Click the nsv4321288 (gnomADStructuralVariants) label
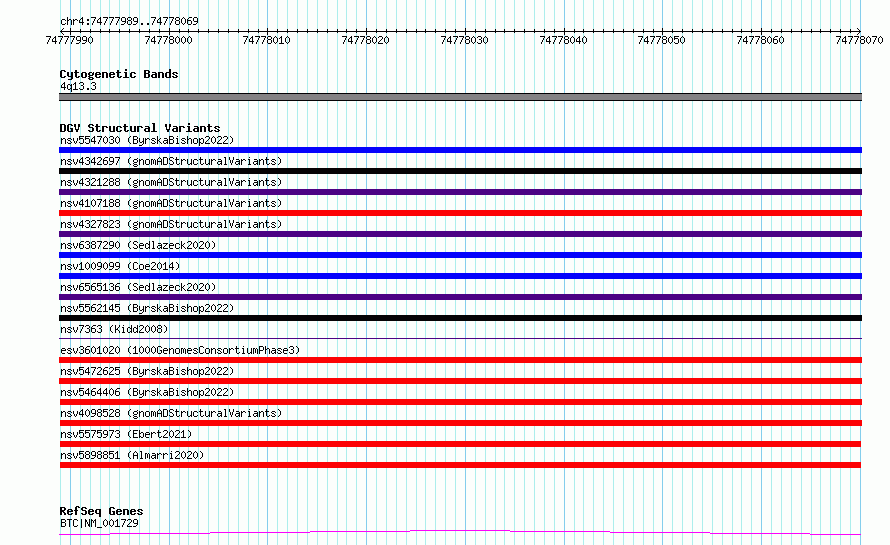 coord(171,182)
